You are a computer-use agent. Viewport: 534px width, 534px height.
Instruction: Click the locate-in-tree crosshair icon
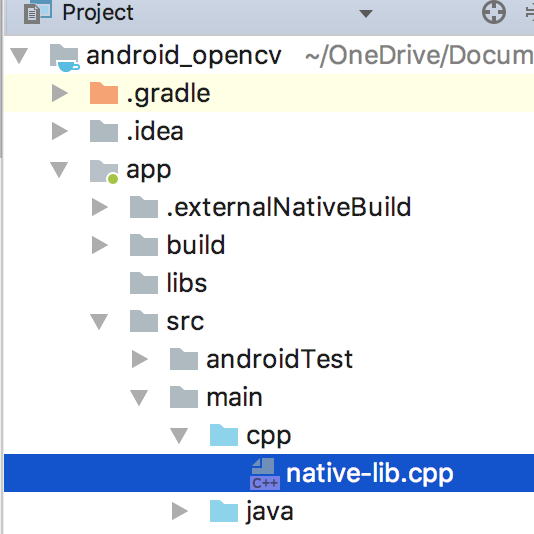[493, 12]
